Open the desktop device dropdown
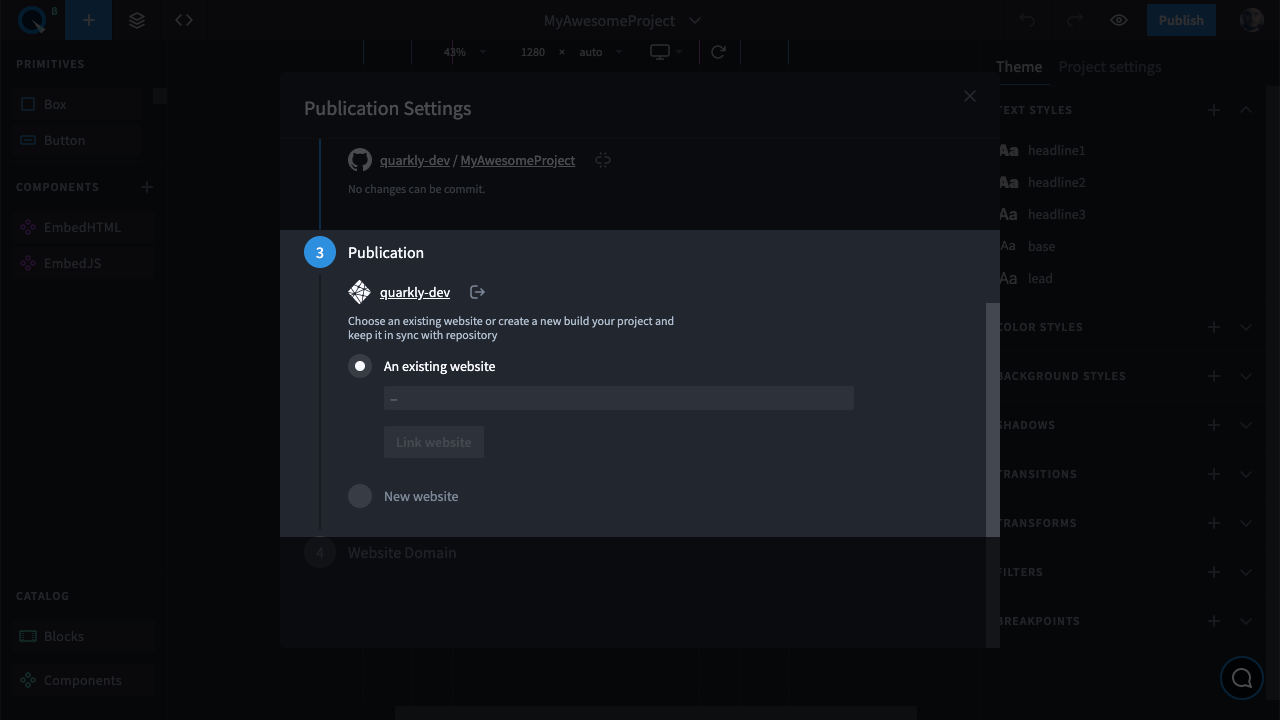Screen dimensions: 1280x720 click(667, 52)
